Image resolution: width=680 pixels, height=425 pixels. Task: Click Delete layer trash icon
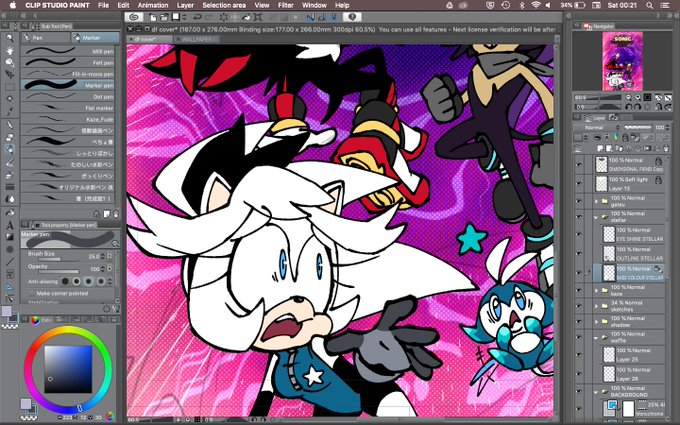click(x=666, y=149)
